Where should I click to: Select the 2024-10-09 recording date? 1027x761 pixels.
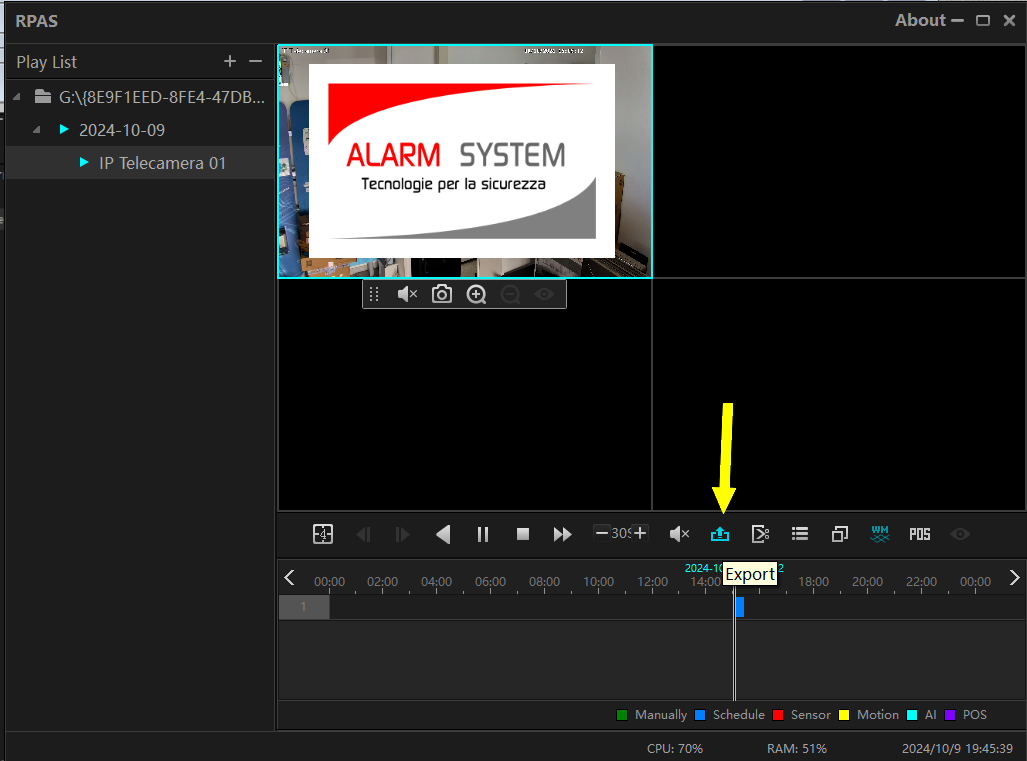[122, 130]
